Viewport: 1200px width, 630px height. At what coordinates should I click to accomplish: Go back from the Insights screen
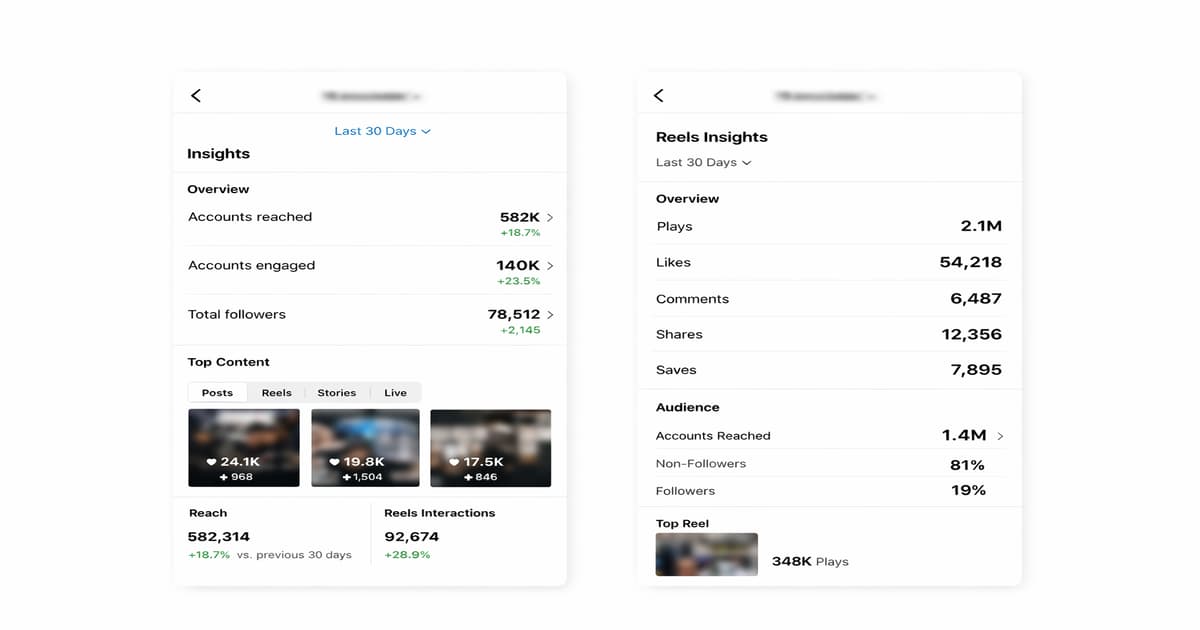(x=196, y=95)
